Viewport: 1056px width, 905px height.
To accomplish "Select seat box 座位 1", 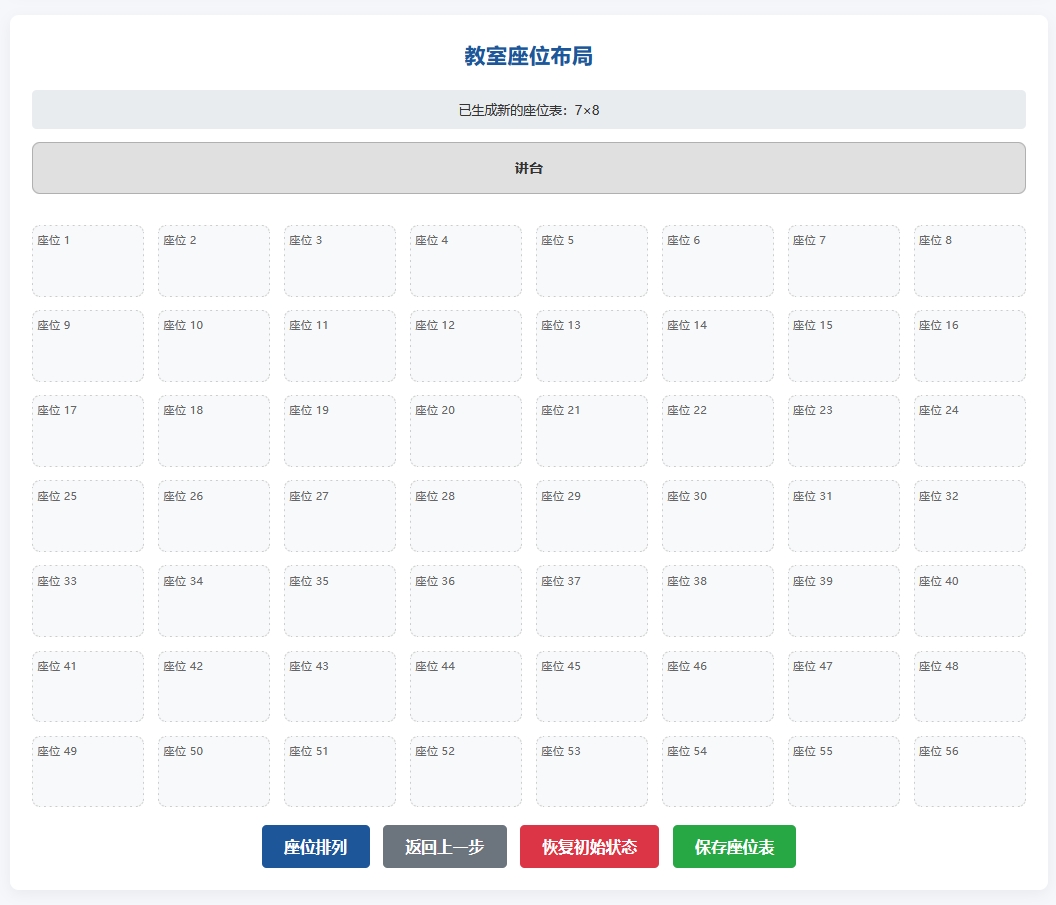I will coord(88,261).
